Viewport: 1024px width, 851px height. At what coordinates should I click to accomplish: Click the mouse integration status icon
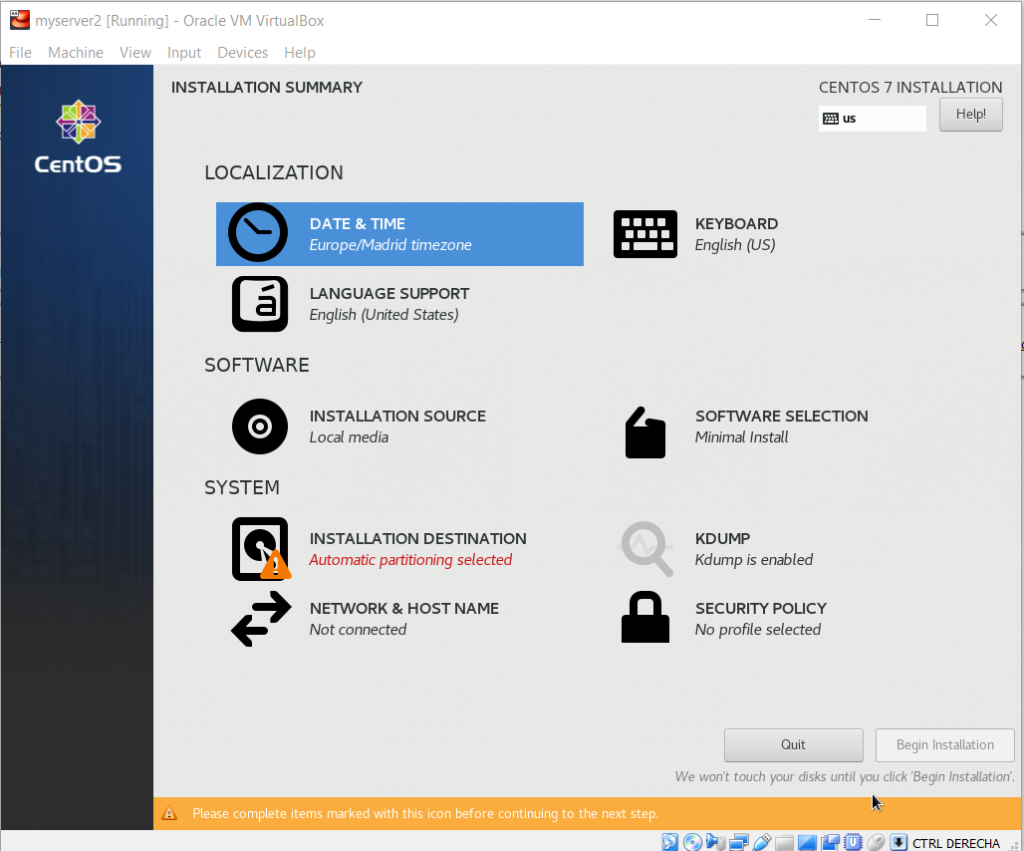coord(876,843)
